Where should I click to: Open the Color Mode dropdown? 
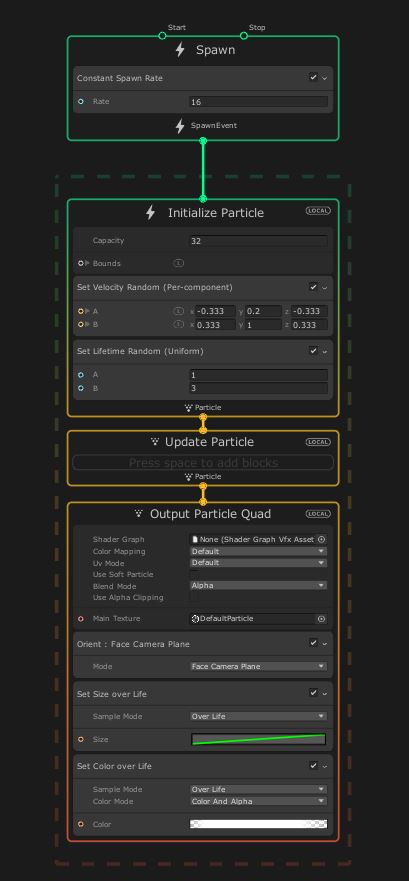[258, 801]
